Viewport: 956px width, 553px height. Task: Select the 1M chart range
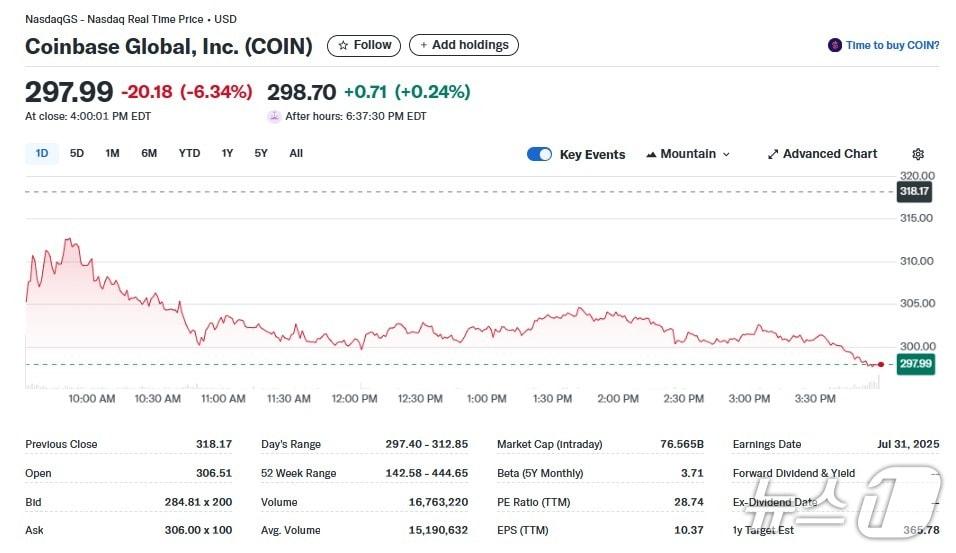(x=112, y=153)
